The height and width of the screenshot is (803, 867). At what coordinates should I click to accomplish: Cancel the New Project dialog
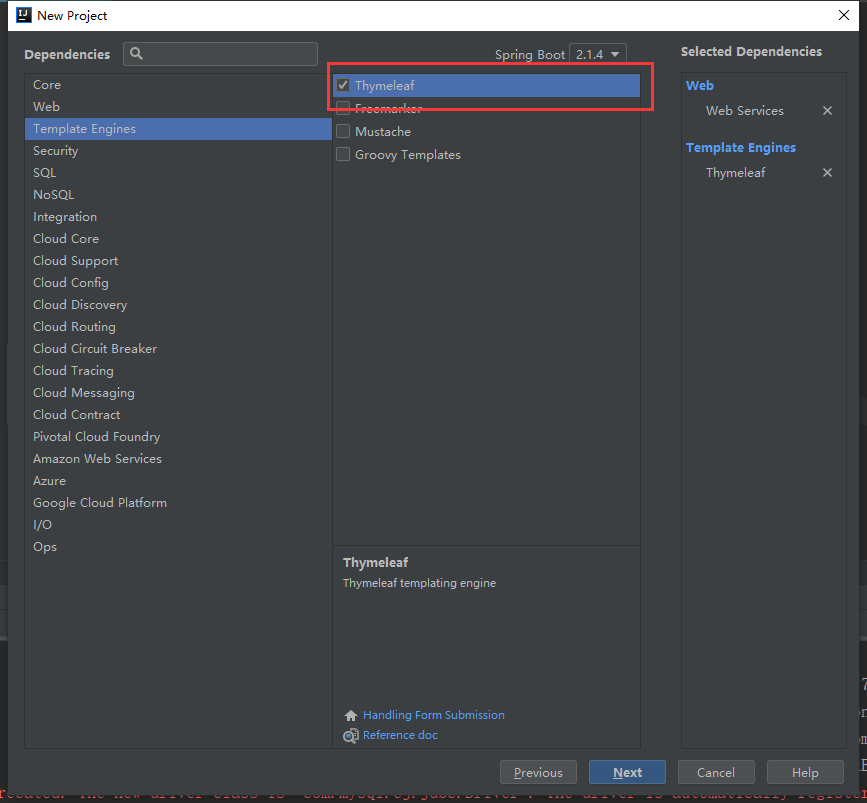[715, 772]
